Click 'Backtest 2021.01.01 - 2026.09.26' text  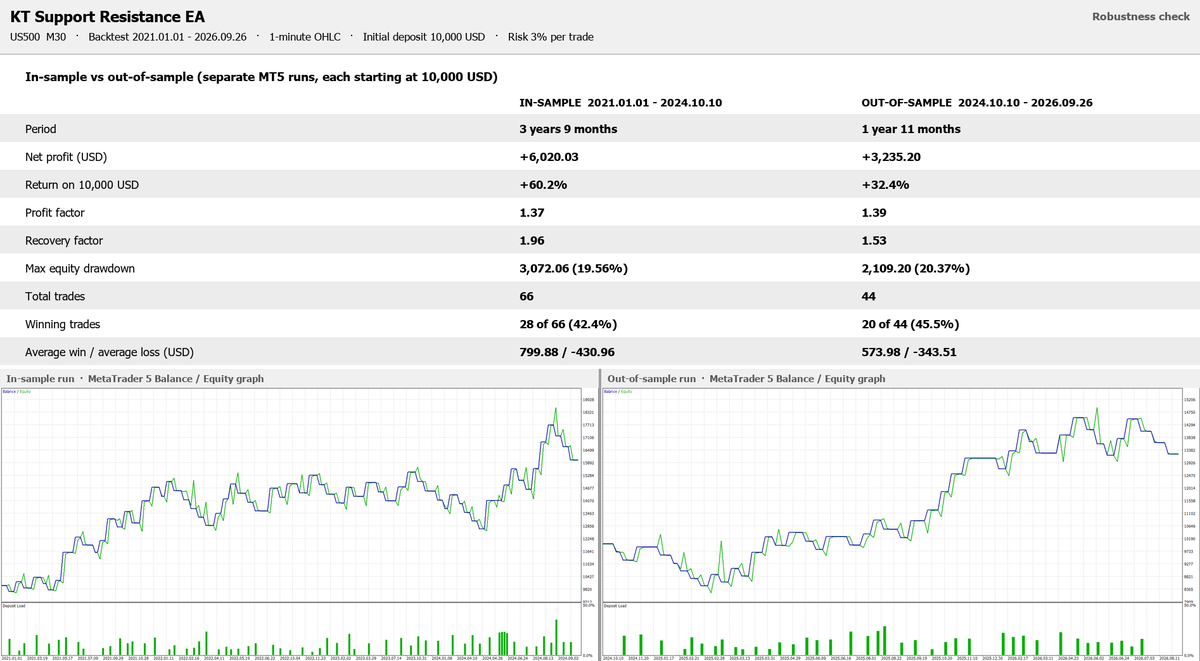(x=167, y=37)
